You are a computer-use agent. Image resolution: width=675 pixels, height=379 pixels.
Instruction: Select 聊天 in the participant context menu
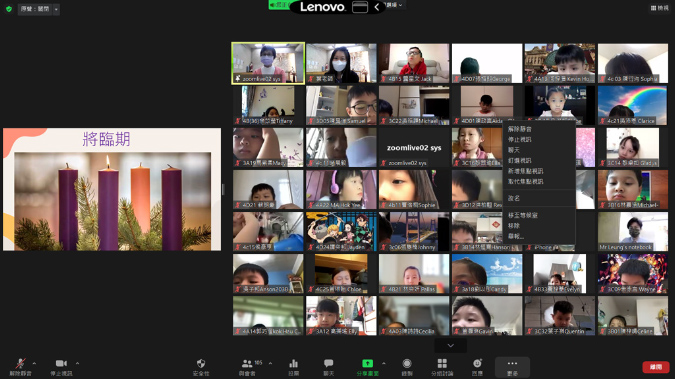[514, 150]
